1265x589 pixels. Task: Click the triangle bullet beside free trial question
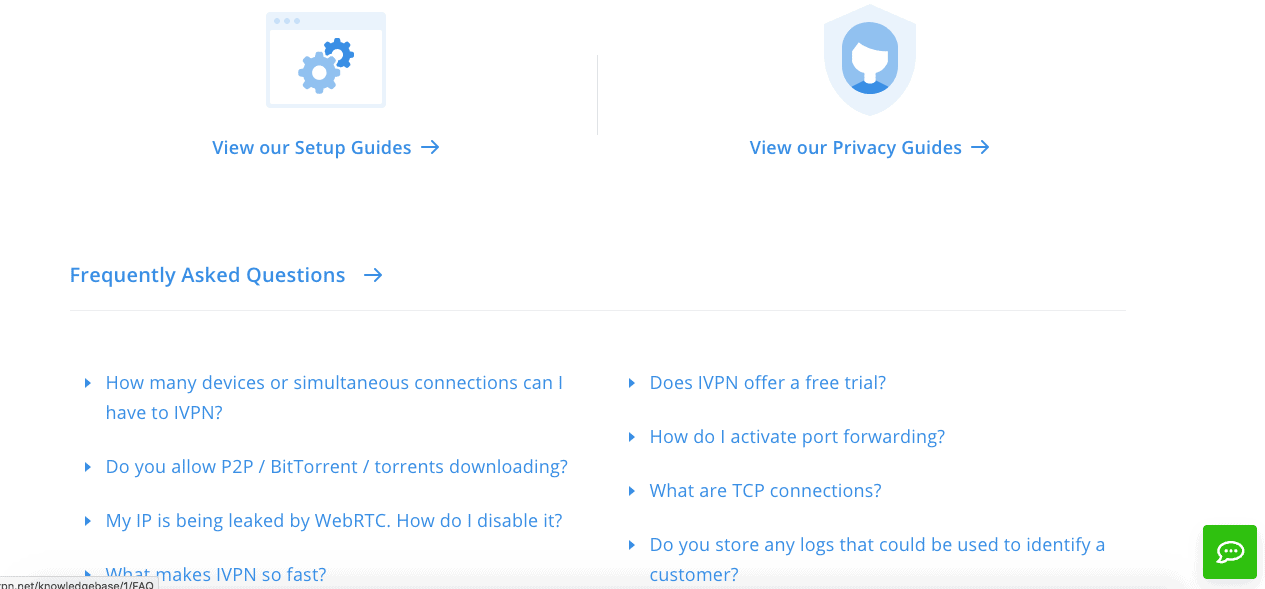(632, 383)
